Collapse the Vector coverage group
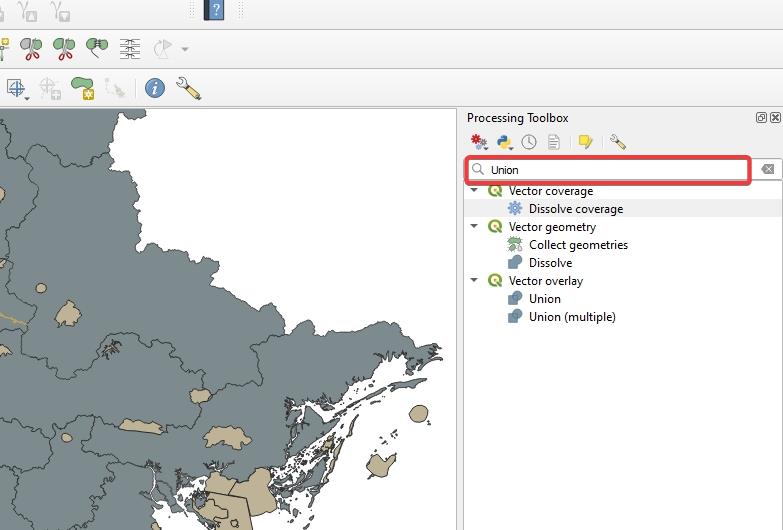This screenshot has height=530, width=783. coord(475,191)
